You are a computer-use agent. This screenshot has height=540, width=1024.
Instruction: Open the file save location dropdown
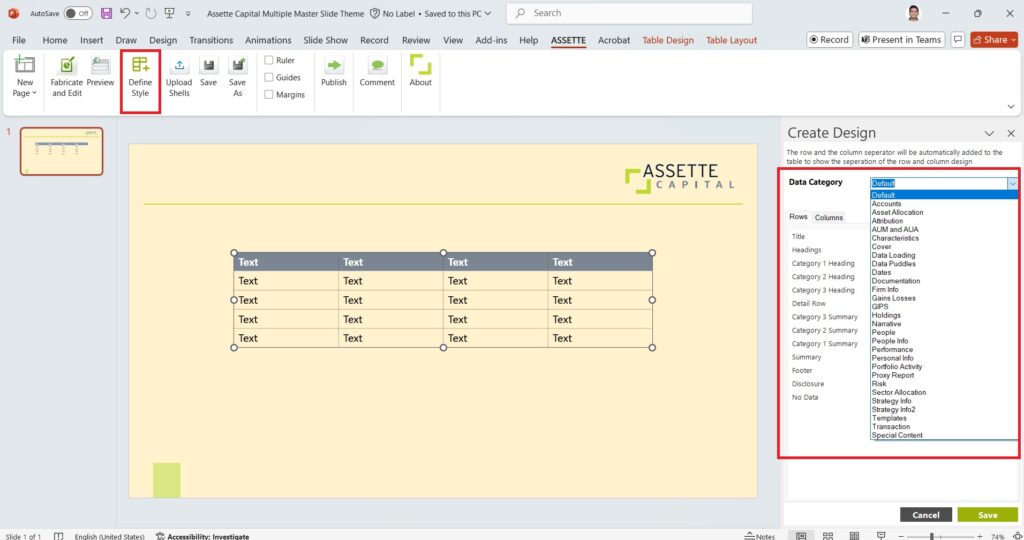(x=487, y=13)
